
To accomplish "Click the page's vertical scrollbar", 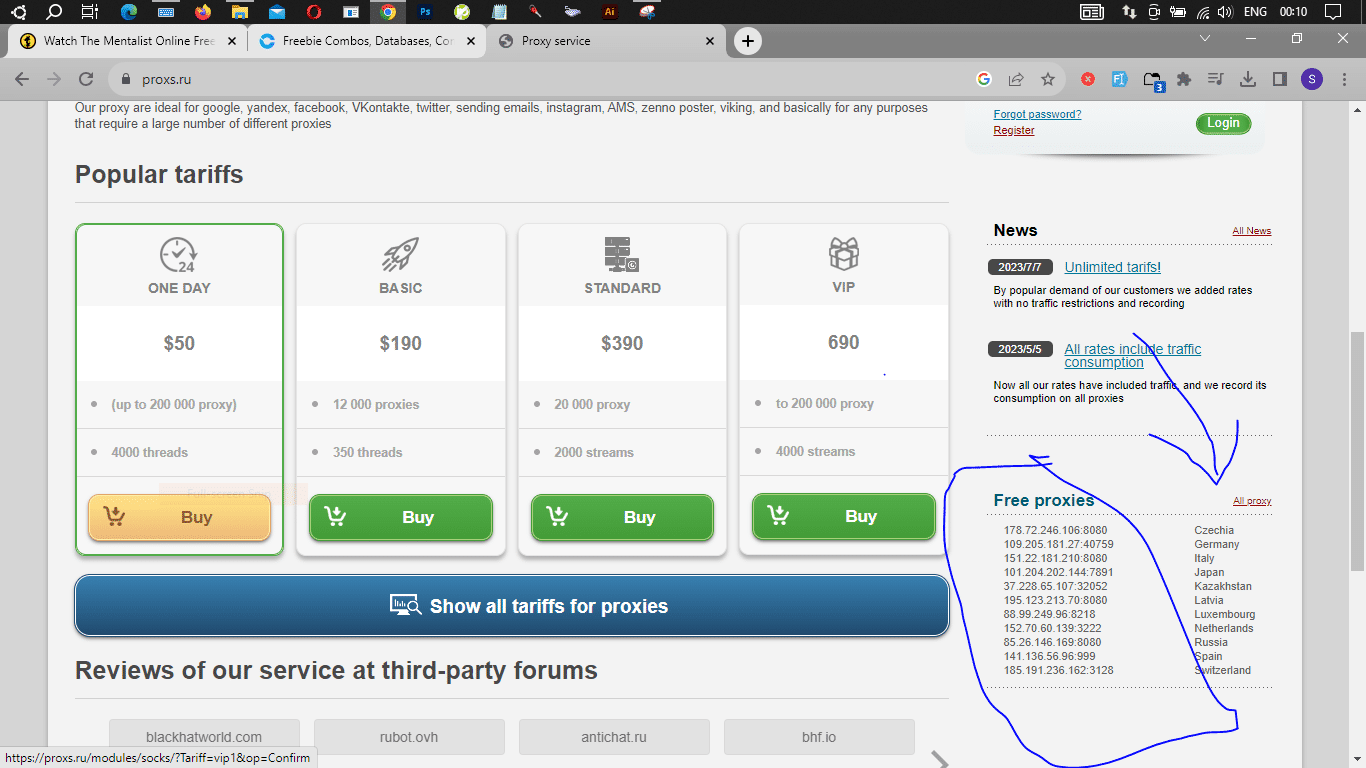I will [x=1357, y=450].
